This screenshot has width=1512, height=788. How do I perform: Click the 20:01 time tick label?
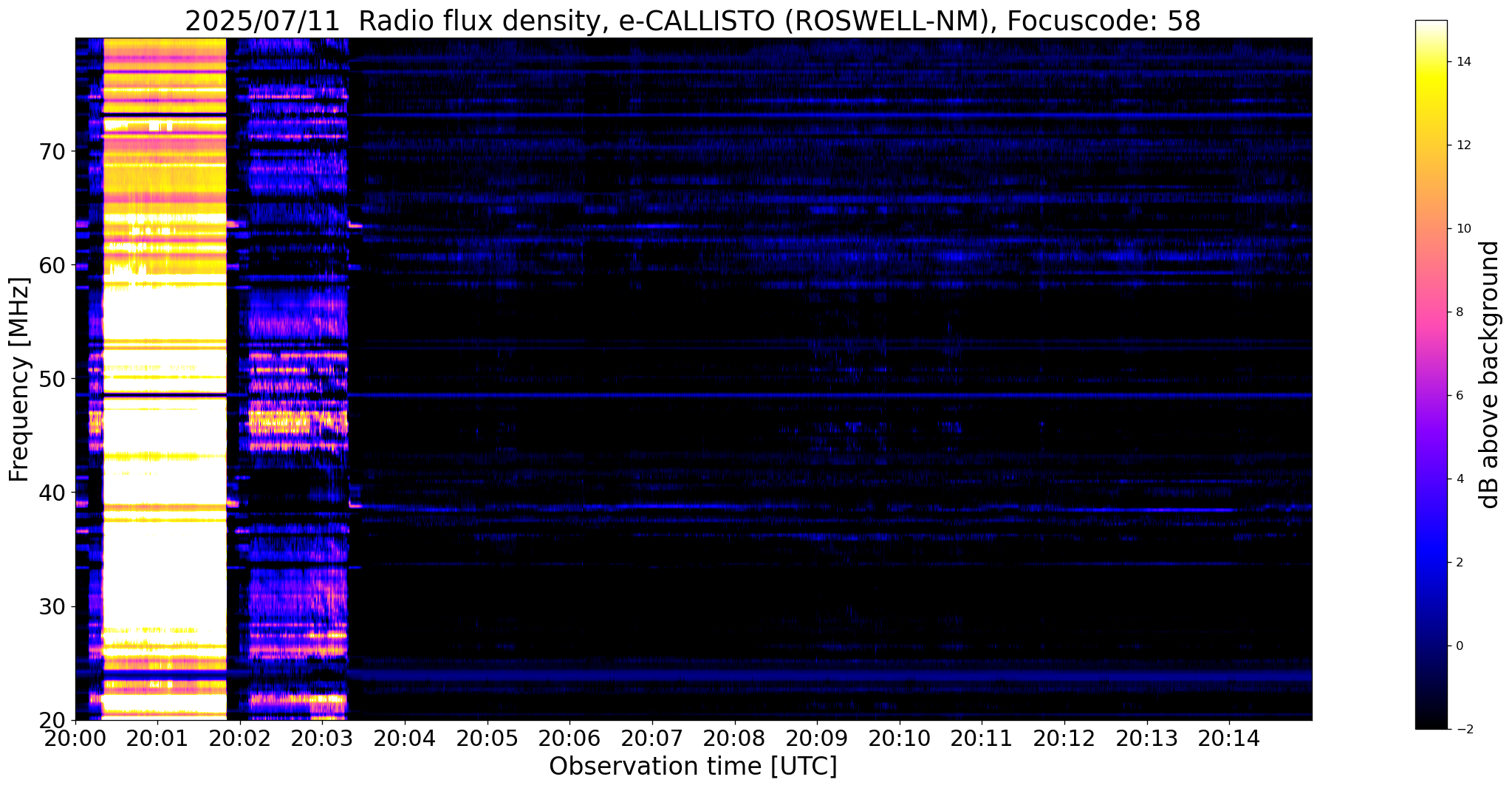(157, 739)
